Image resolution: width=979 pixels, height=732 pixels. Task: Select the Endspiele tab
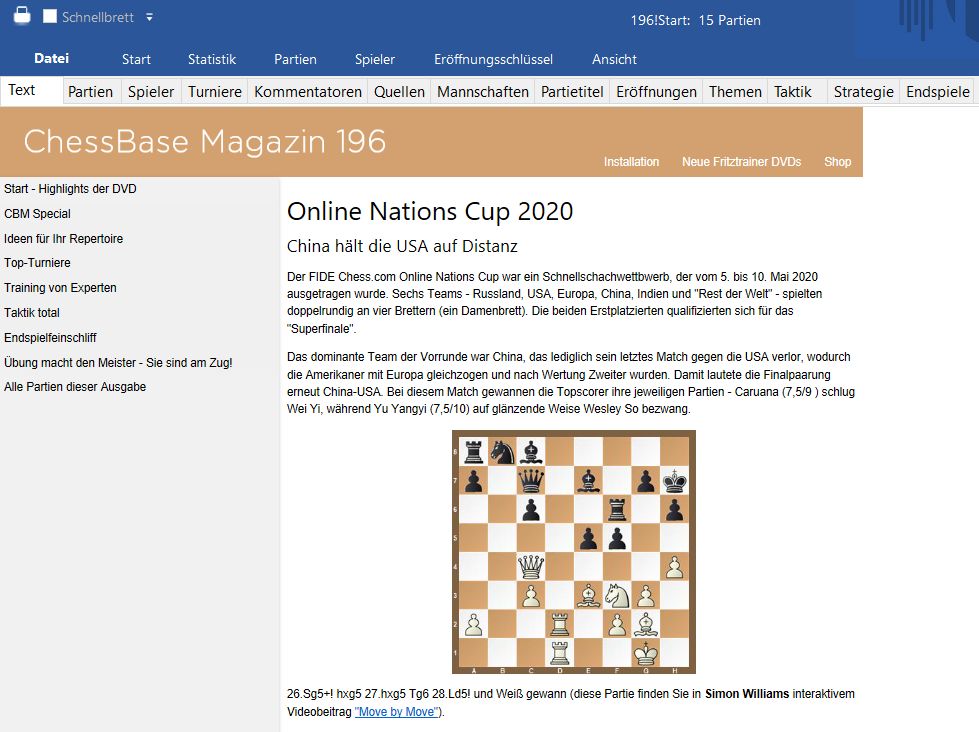click(937, 91)
